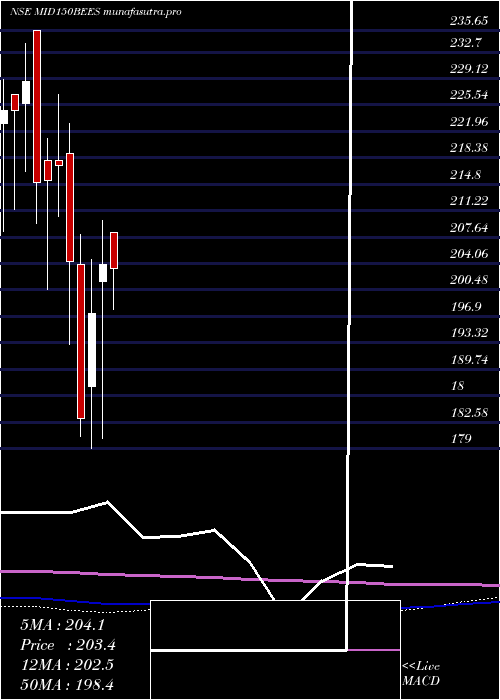The width and height of the screenshot is (500, 700).
Task: Click the 196.9 price axis label
Action: [466, 307]
